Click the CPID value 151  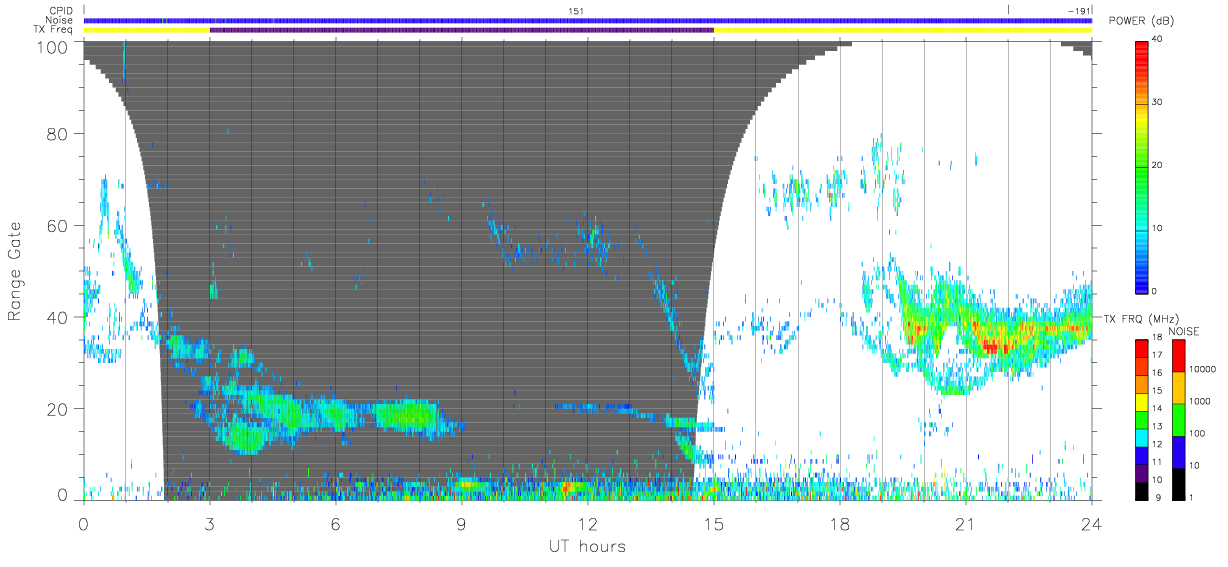pos(576,10)
